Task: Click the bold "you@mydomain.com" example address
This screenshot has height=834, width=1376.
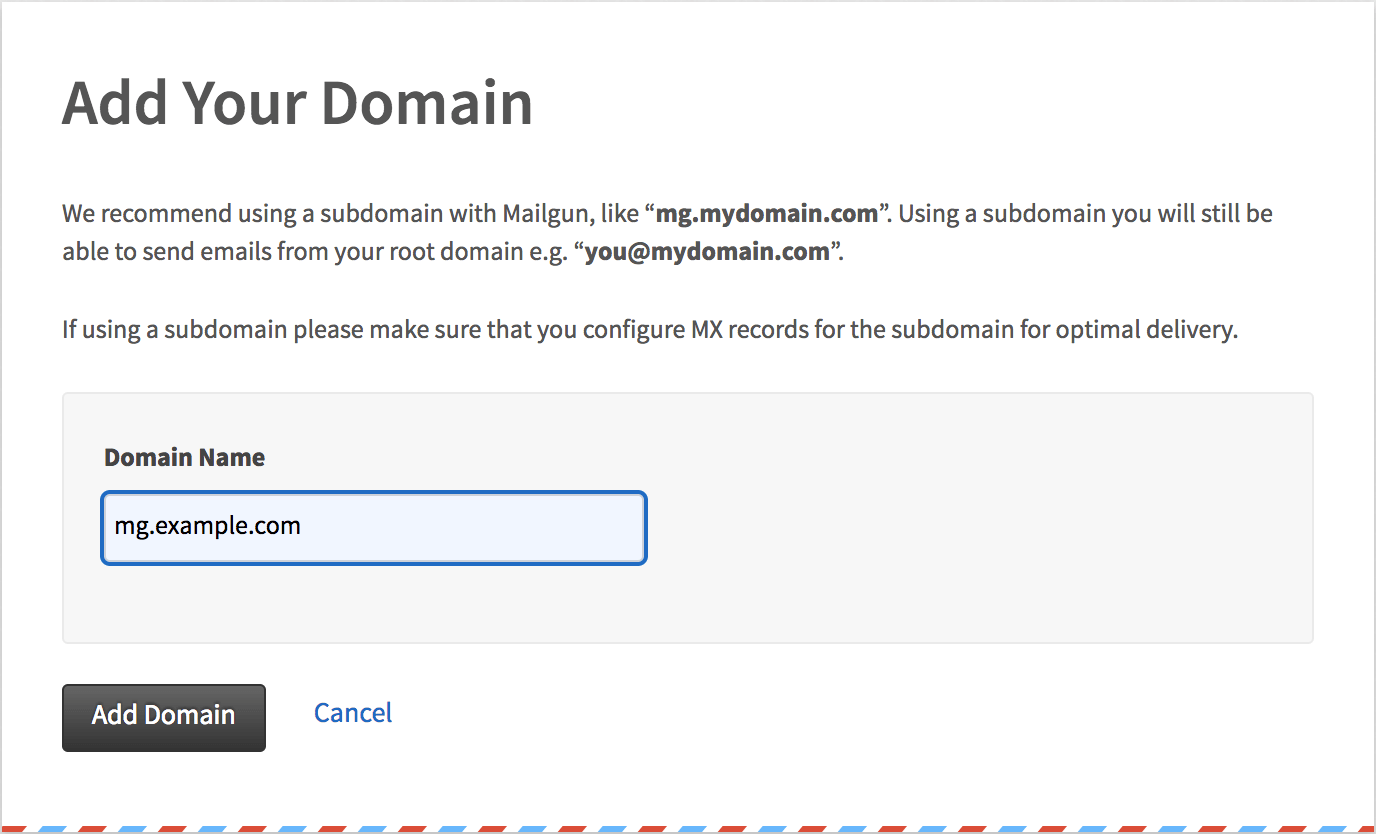Action: (x=707, y=251)
